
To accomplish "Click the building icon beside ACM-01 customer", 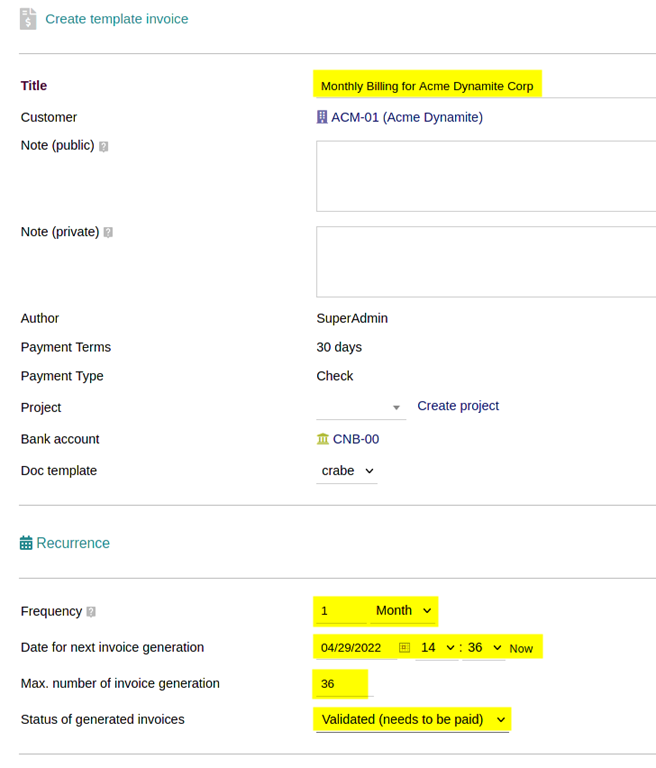I will (x=322, y=117).
